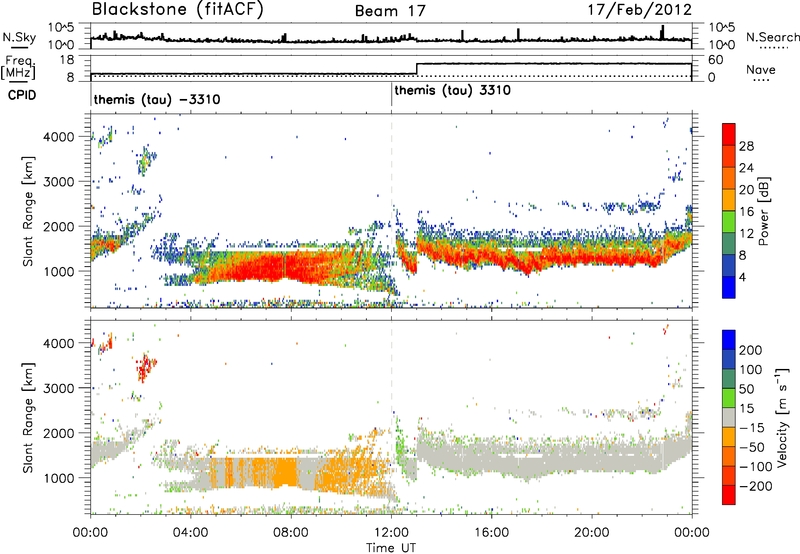Screen dimensions: 800x554
Task: Select the 'themis (tau) -3310' CPID text
Action: [157, 99]
